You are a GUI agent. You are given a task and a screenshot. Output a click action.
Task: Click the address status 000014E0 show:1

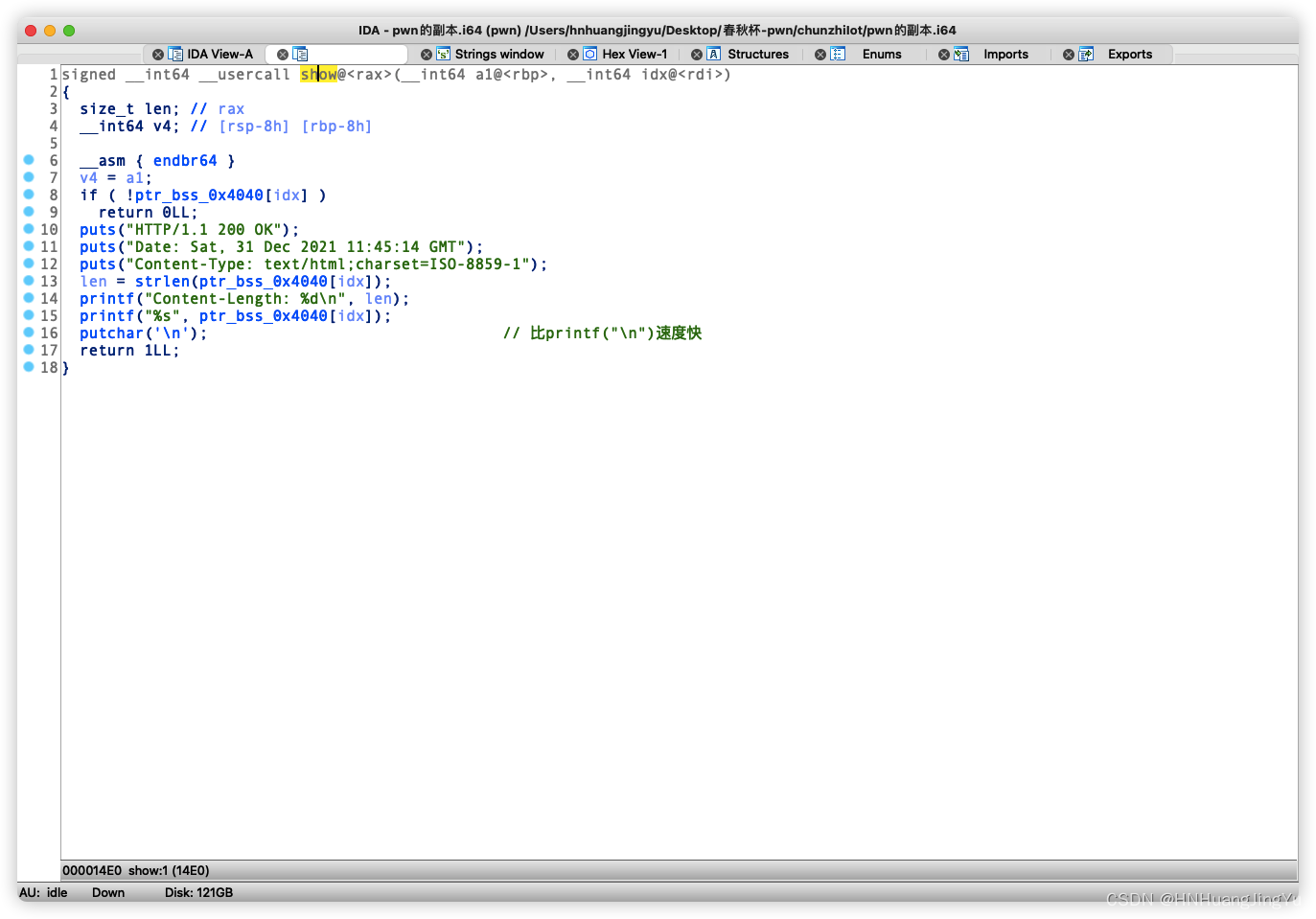click(x=136, y=870)
